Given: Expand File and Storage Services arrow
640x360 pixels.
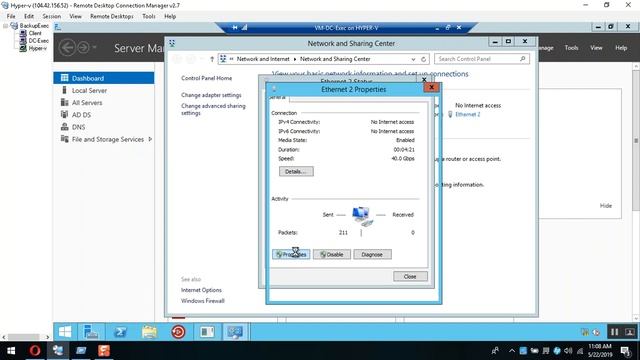Looking at the screenshot, I should point(150,139).
